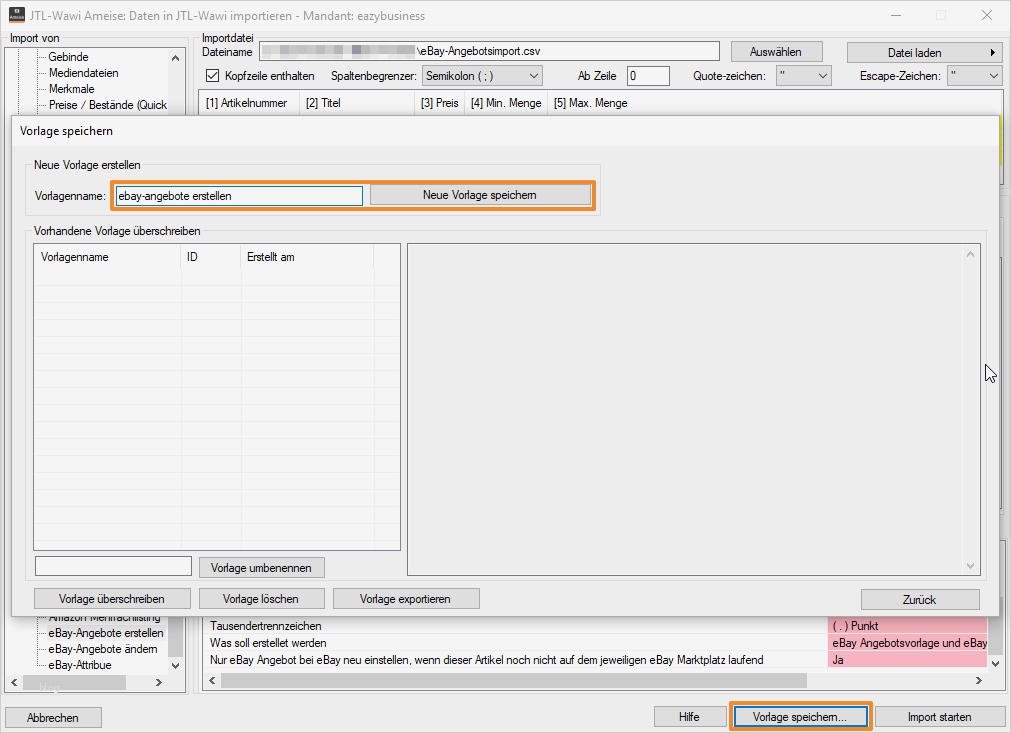The height and width of the screenshot is (733, 1011).
Task: Click the Auswählen button
Action: click(776, 52)
